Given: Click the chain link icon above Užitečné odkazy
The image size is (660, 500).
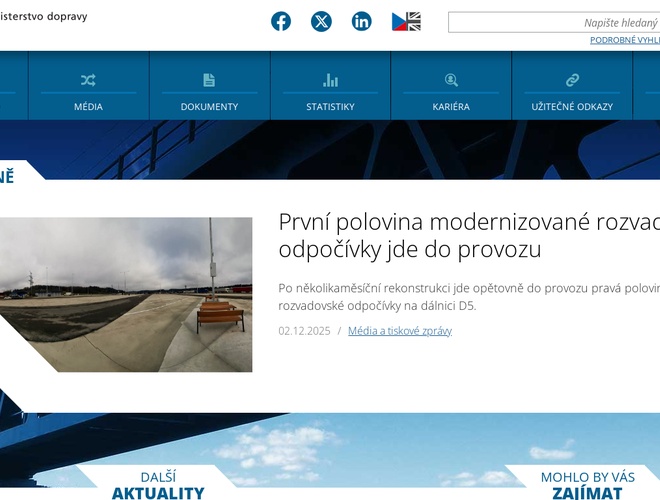Looking at the screenshot, I should pos(572,80).
